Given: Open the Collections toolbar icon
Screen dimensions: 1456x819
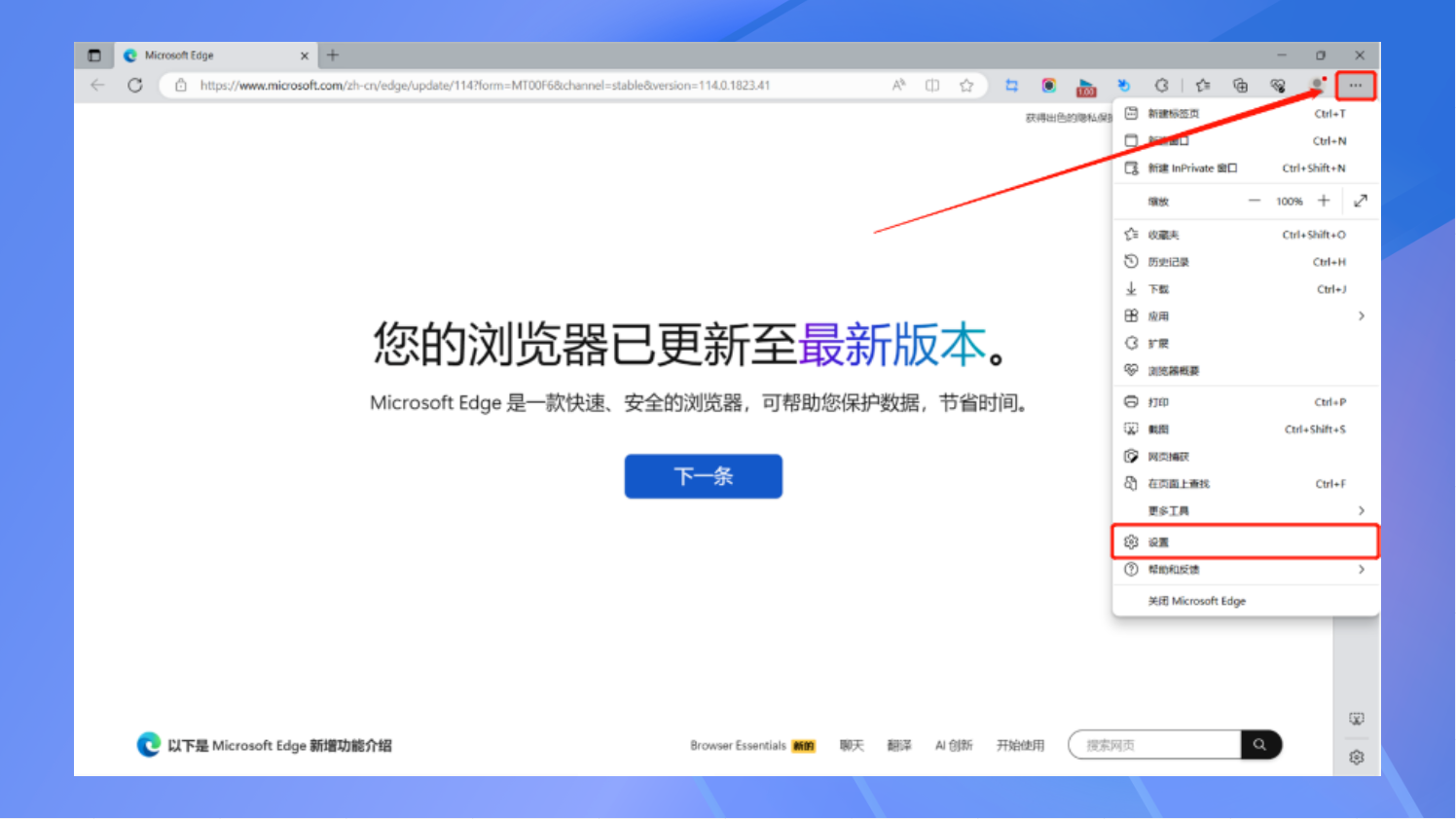Looking at the screenshot, I should 1240,86.
